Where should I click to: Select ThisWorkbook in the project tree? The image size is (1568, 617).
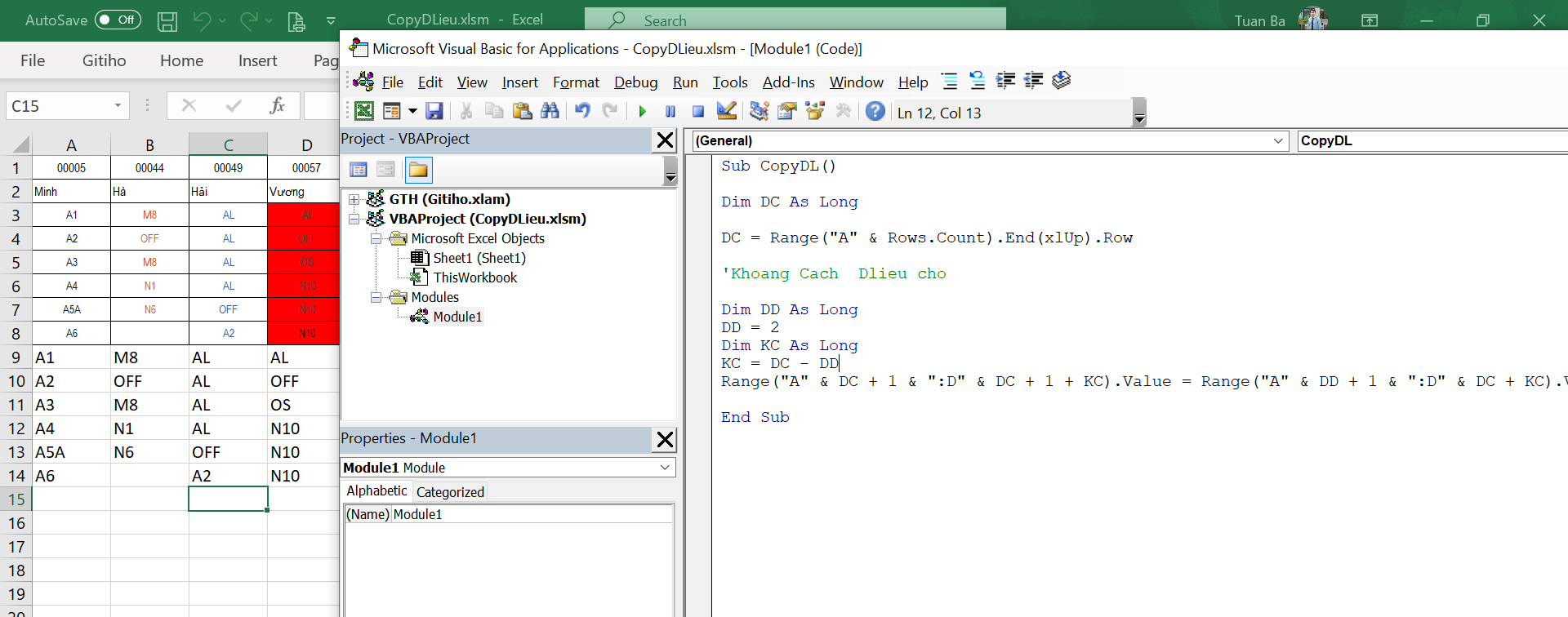(474, 277)
